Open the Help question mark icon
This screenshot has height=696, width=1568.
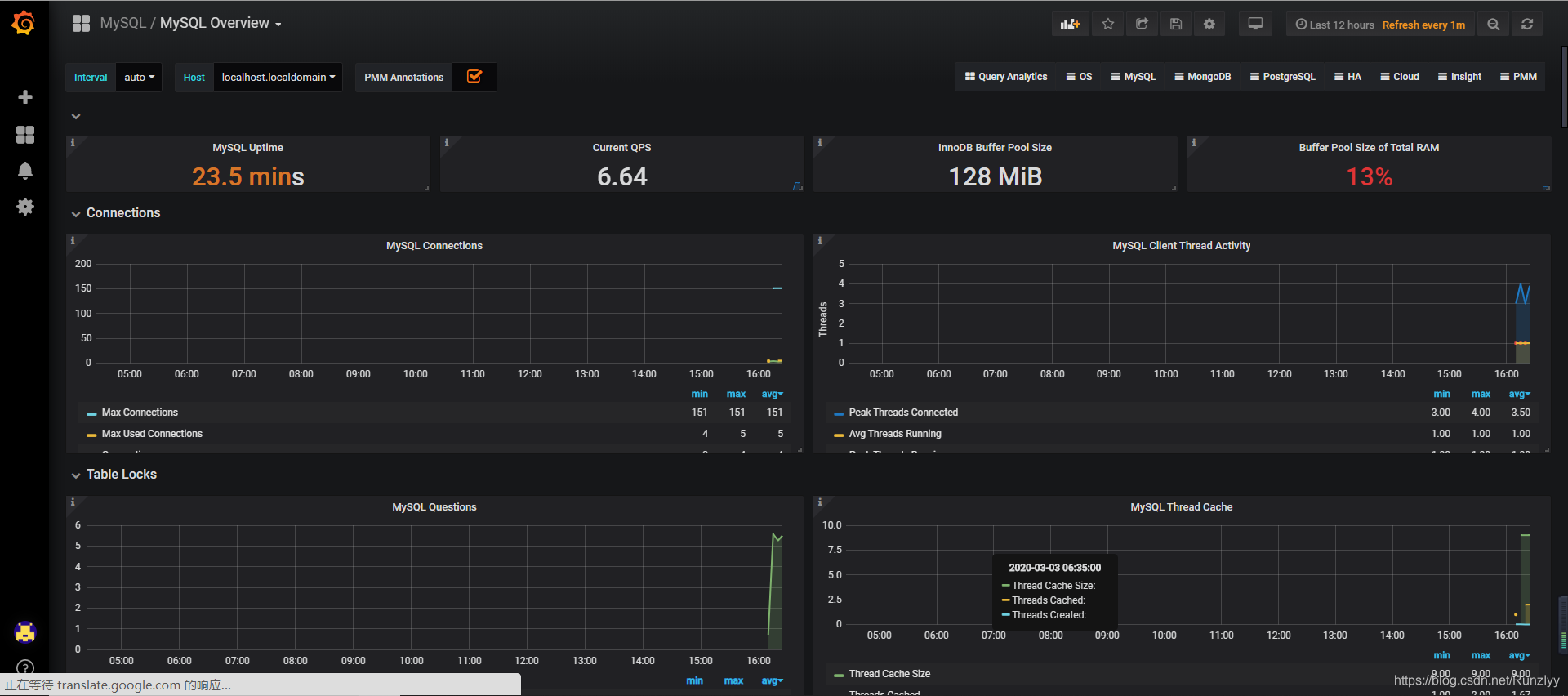click(25, 667)
